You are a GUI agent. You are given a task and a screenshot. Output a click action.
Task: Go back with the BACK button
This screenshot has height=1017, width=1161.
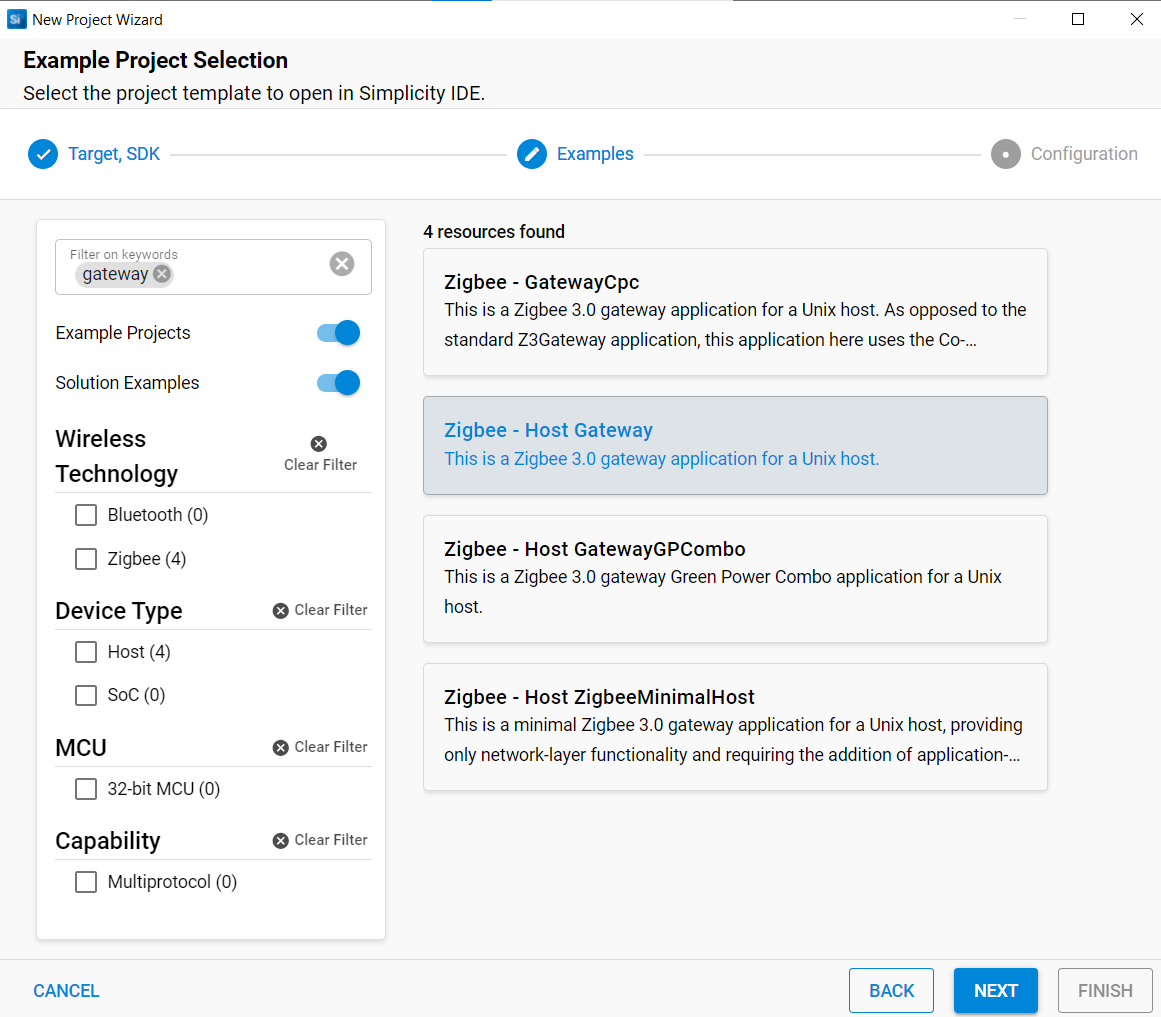(x=891, y=991)
